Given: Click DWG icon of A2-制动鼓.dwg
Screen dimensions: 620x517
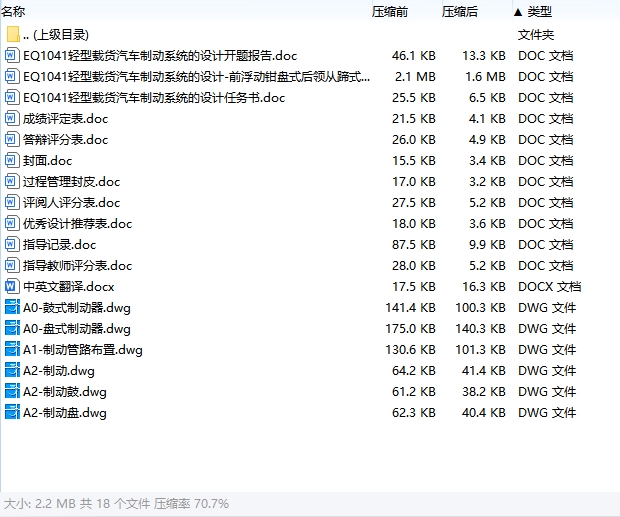Looking at the screenshot, I should [x=12, y=391].
